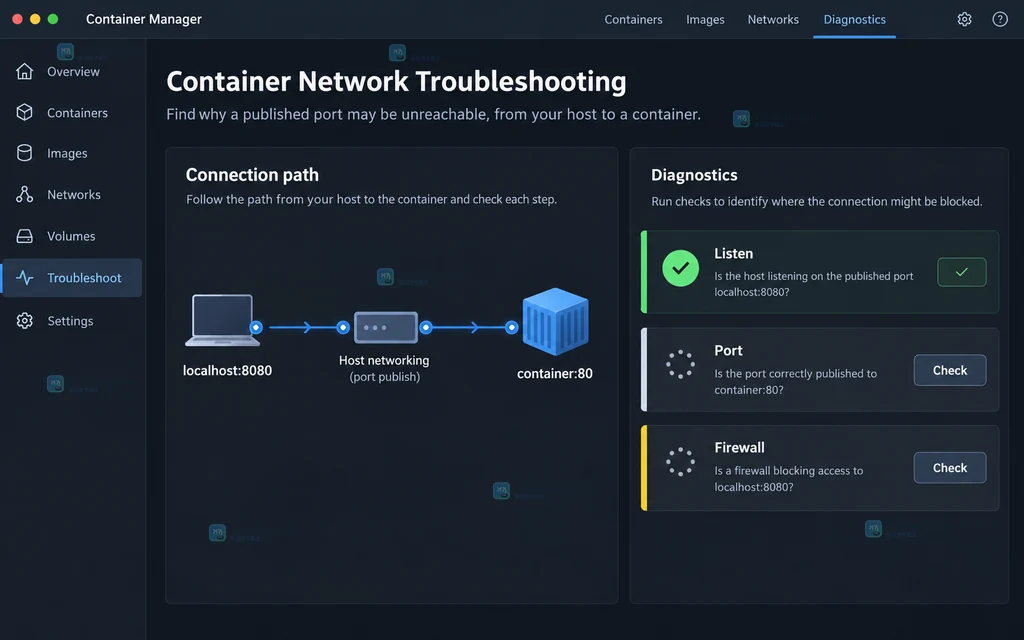This screenshot has width=1024, height=640.
Task: Click the Port pending spinner icon
Action: [680, 364]
